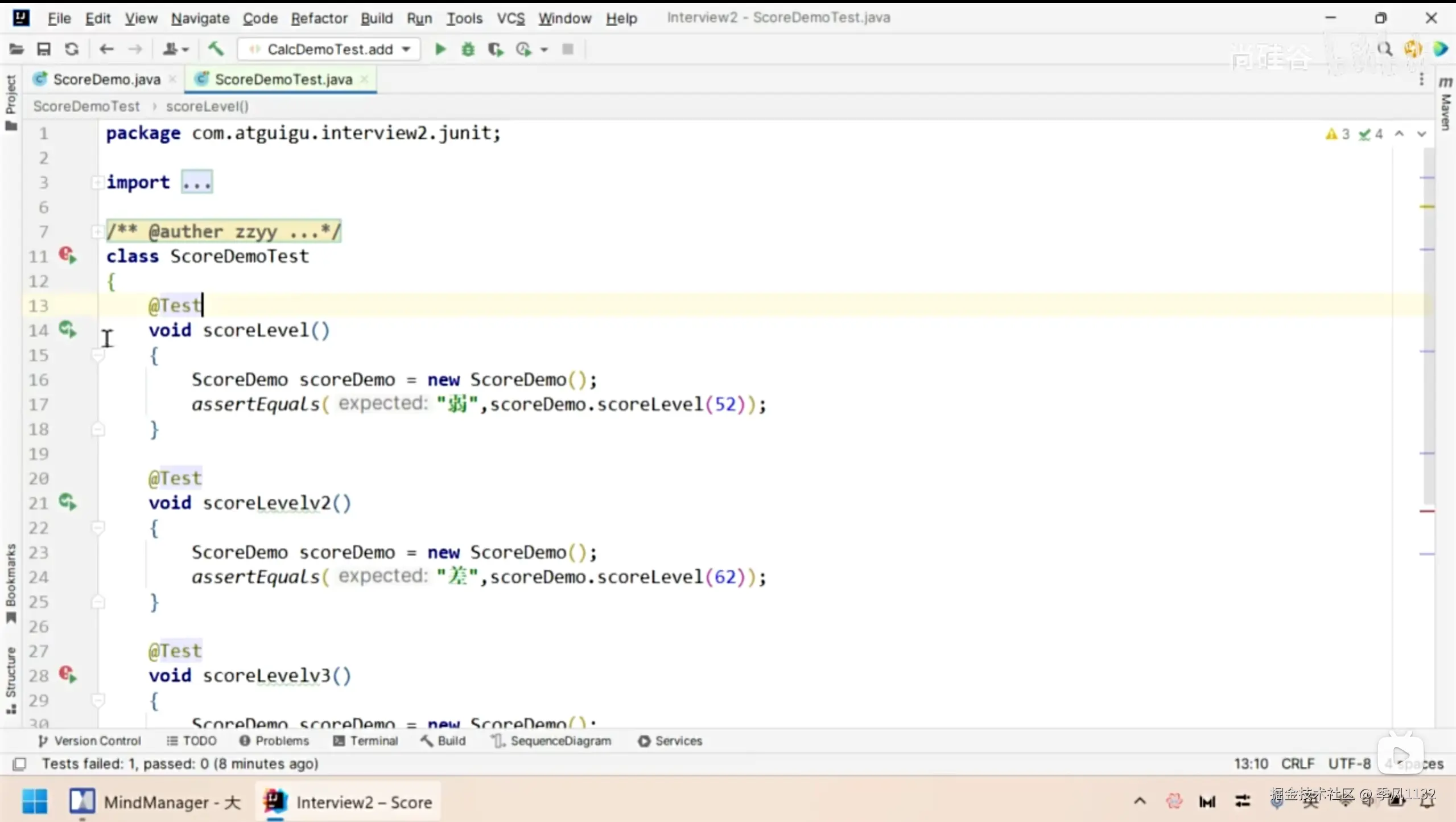Click the Search Everywhere magnifier icon
1456x822 pixels.
1384,50
